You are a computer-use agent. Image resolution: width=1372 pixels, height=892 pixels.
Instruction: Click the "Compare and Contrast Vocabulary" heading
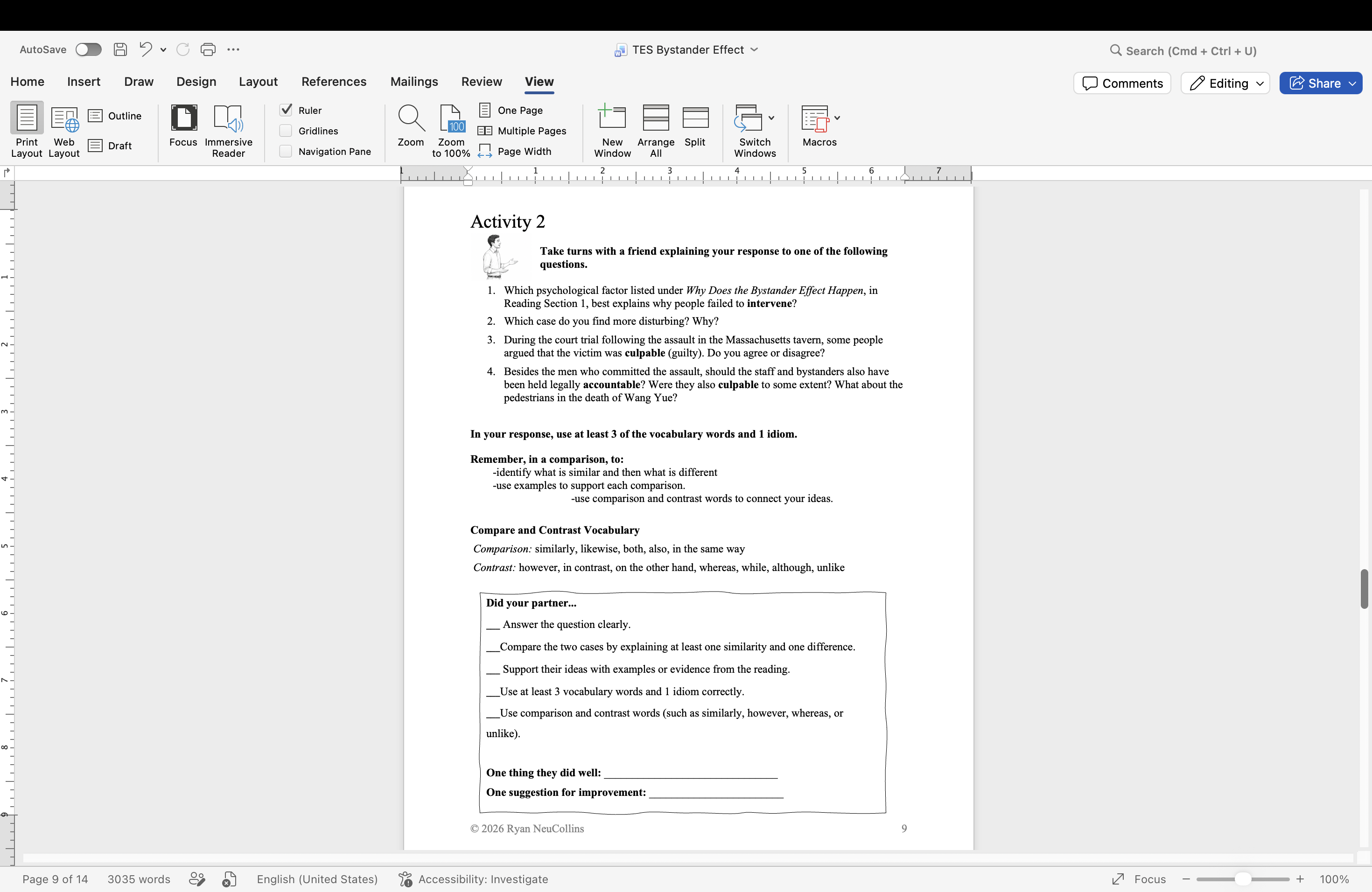pyautogui.click(x=554, y=530)
